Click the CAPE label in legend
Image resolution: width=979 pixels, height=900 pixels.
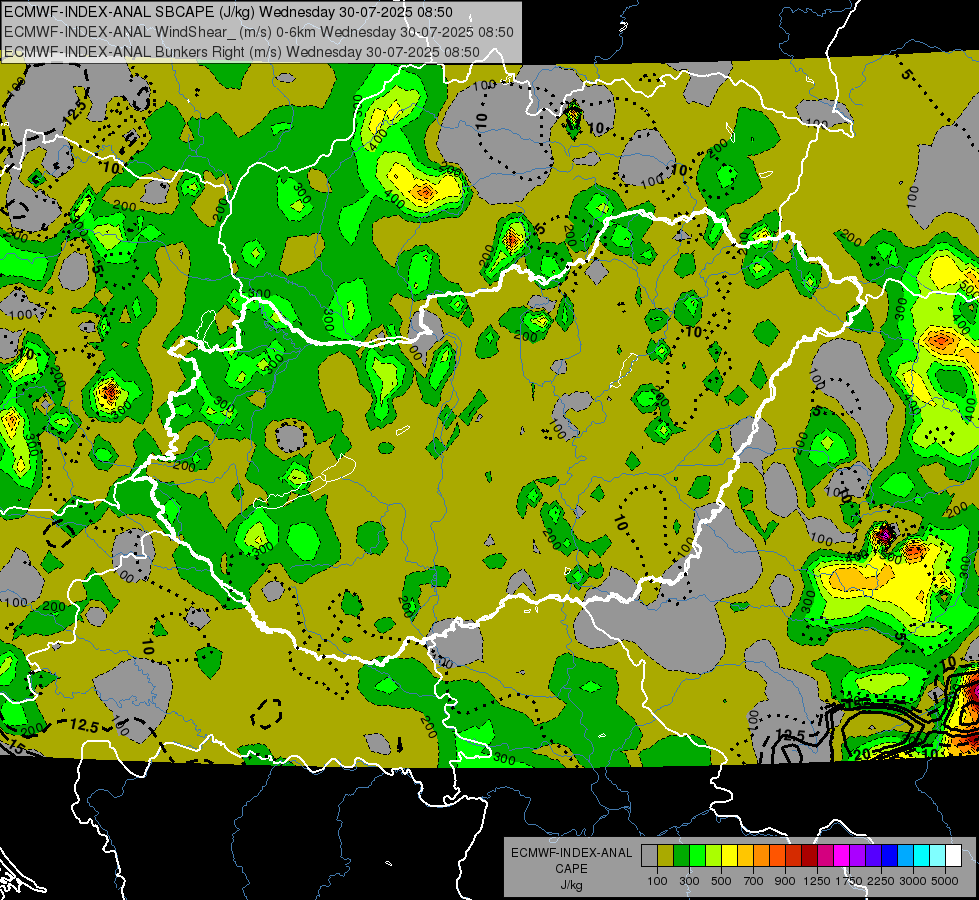click(571, 869)
